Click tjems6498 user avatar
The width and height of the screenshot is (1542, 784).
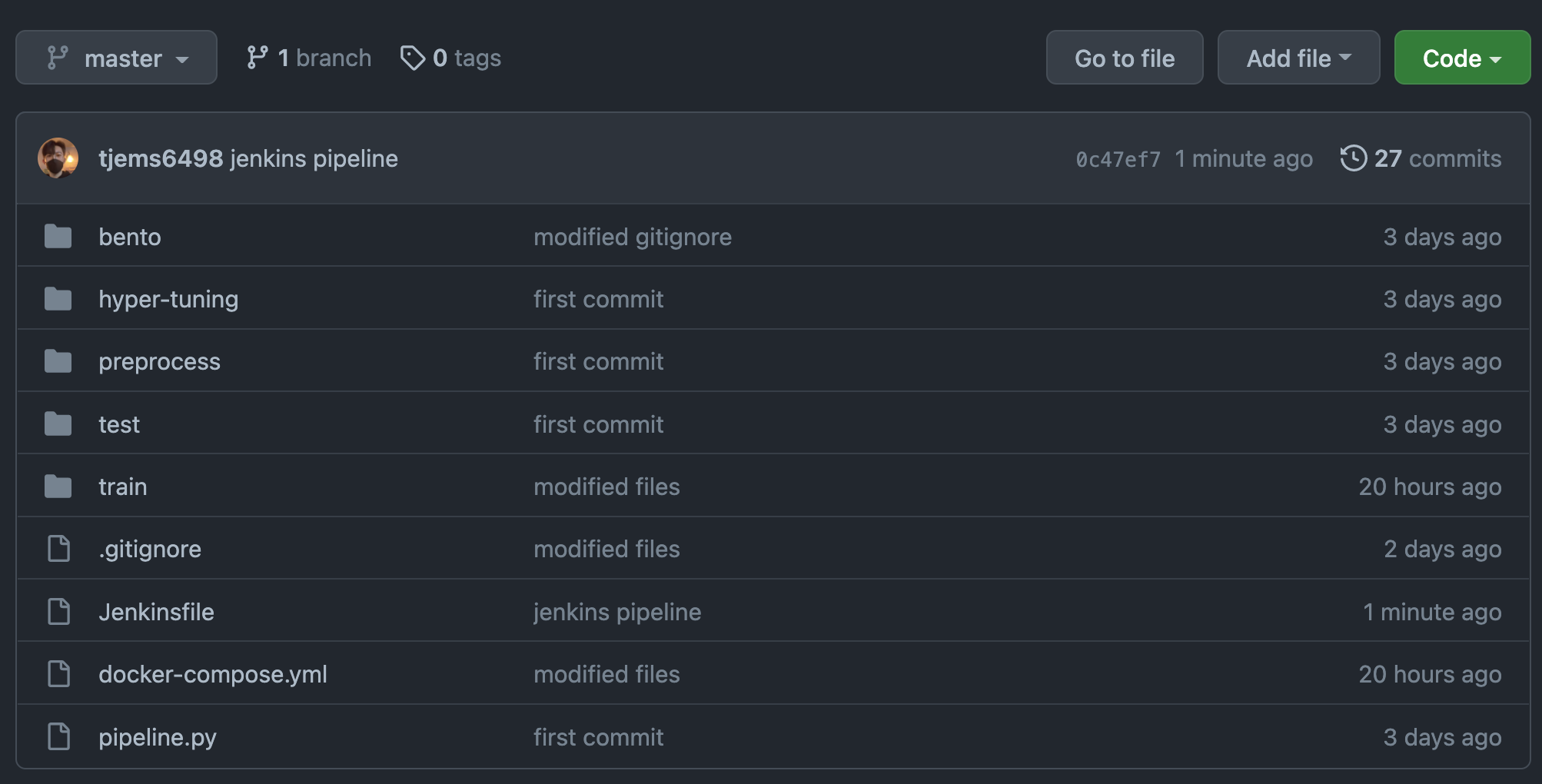pos(58,158)
